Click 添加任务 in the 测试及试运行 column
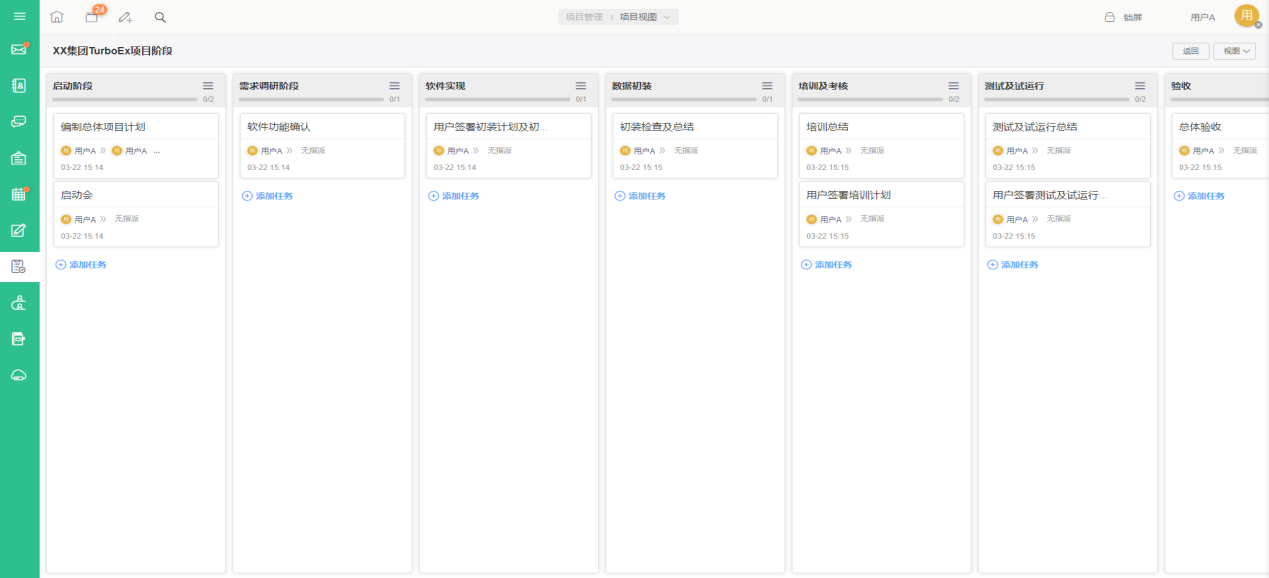The width and height of the screenshot is (1269, 578). [x=1013, y=265]
